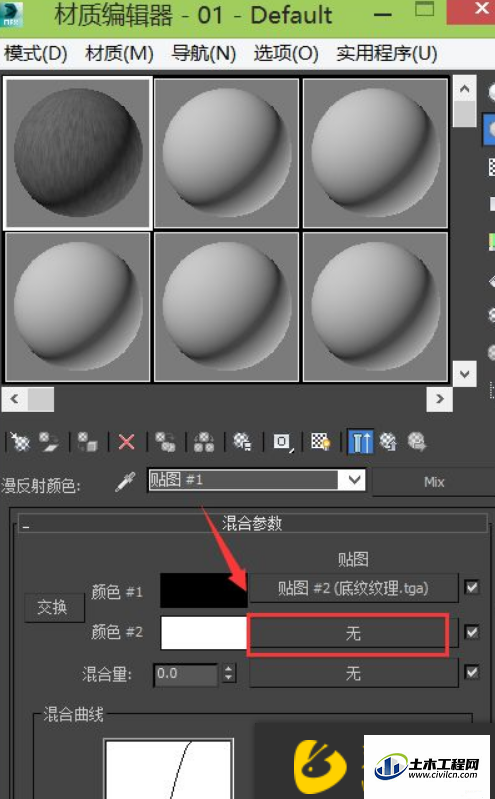Click the Make Unique icon
This screenshot has width=495, height=799.
(203, 441)
